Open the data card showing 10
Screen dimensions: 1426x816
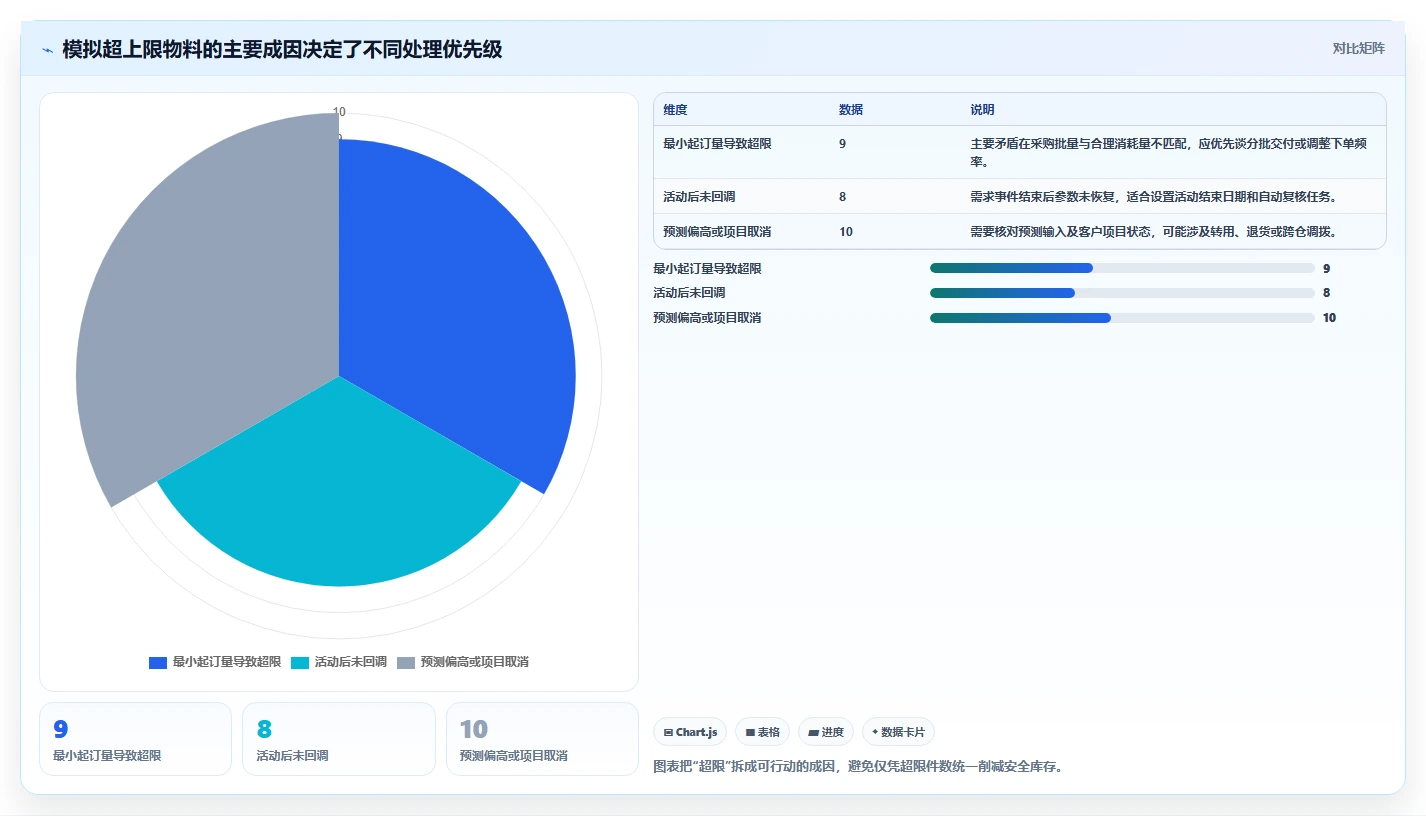542,739
